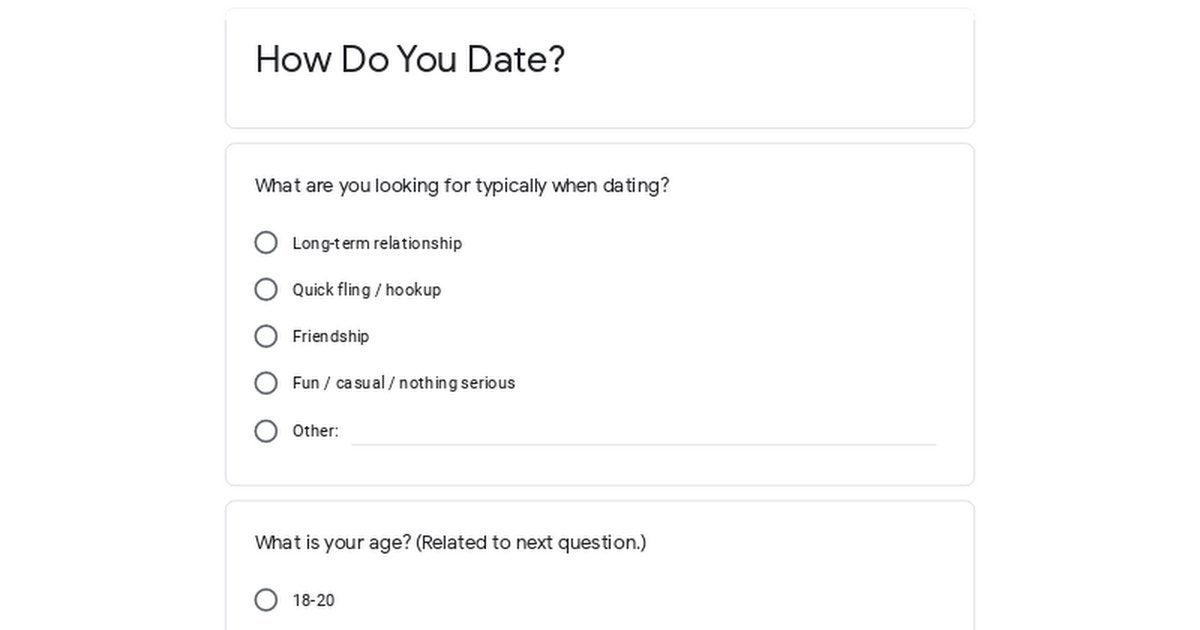Image resolution: width=1200 pixels, height=630 pixels.
Task: Pick the Friendship radio button
Action: 266,336
